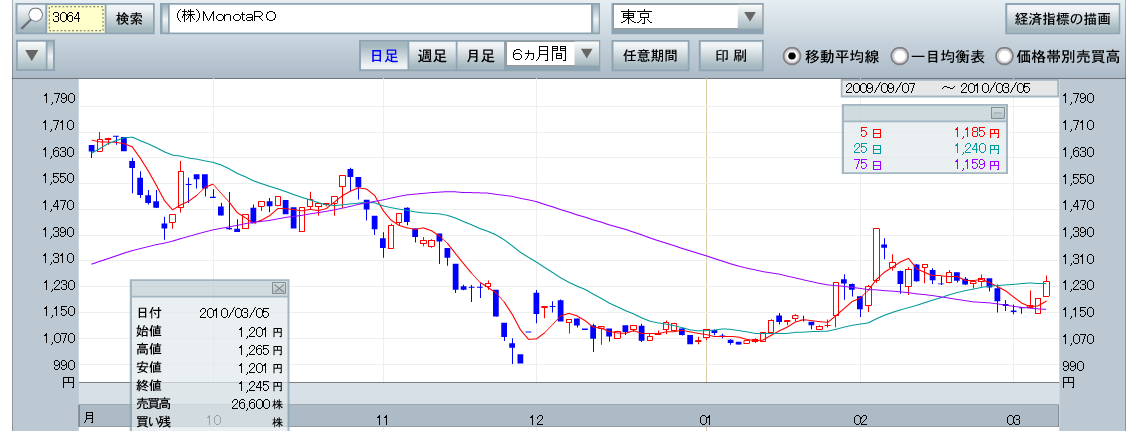Click the 印刷 print button
The width and height of the screenshot is (1130, 431).
click(731, 56)
